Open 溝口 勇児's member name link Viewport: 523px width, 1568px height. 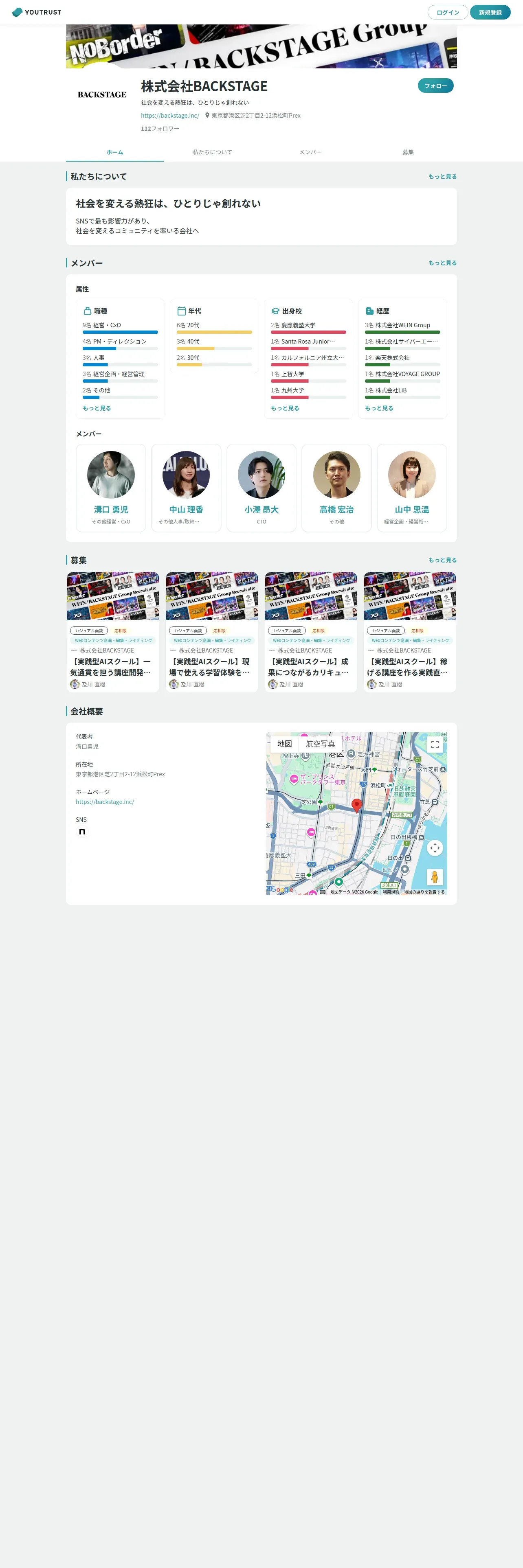click(111, 510)
